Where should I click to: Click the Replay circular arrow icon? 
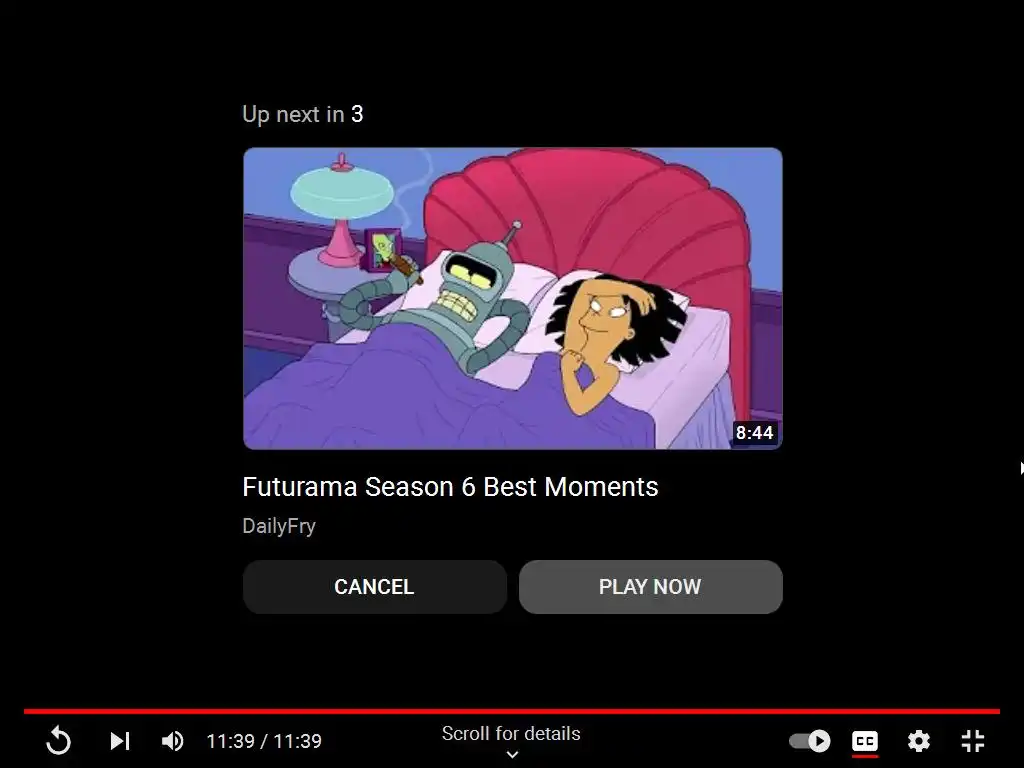coord(59,741)
